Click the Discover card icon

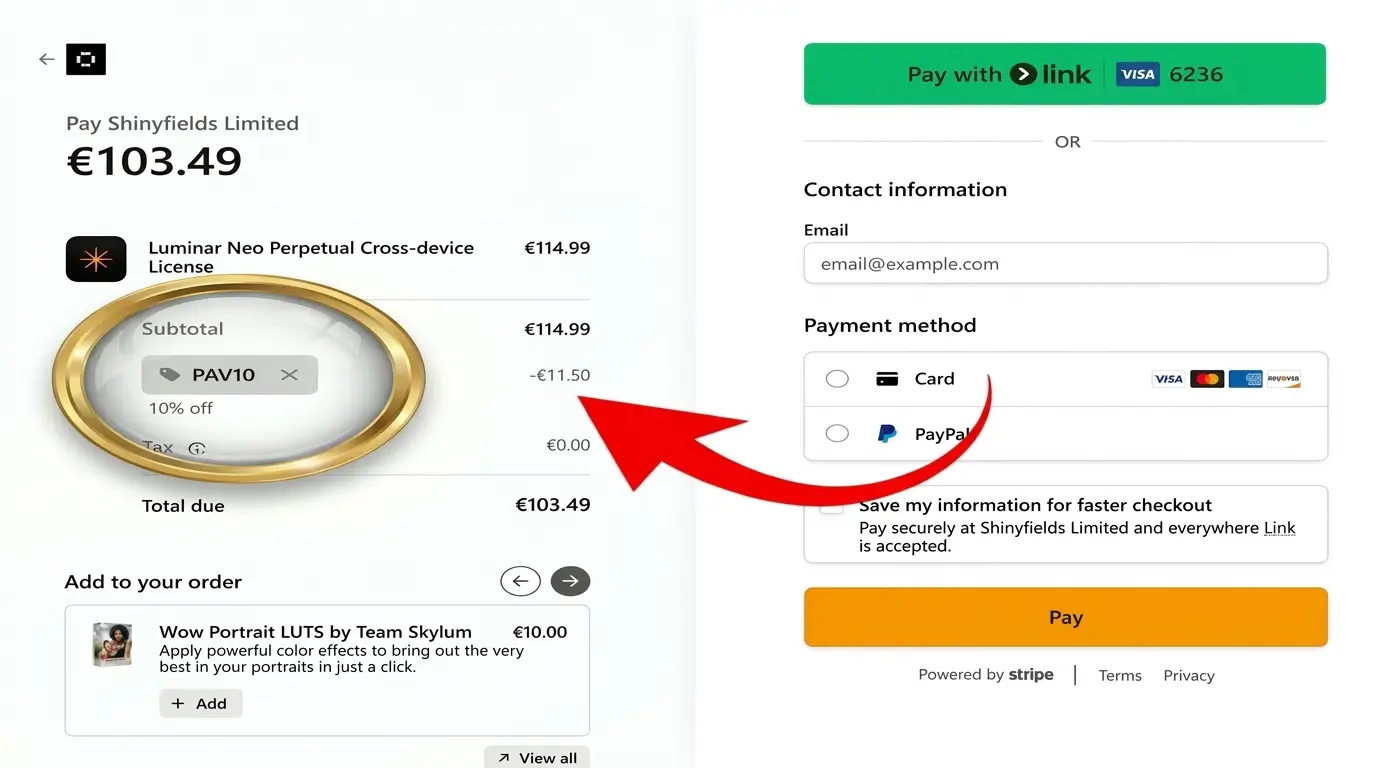tap(1284, 379)
